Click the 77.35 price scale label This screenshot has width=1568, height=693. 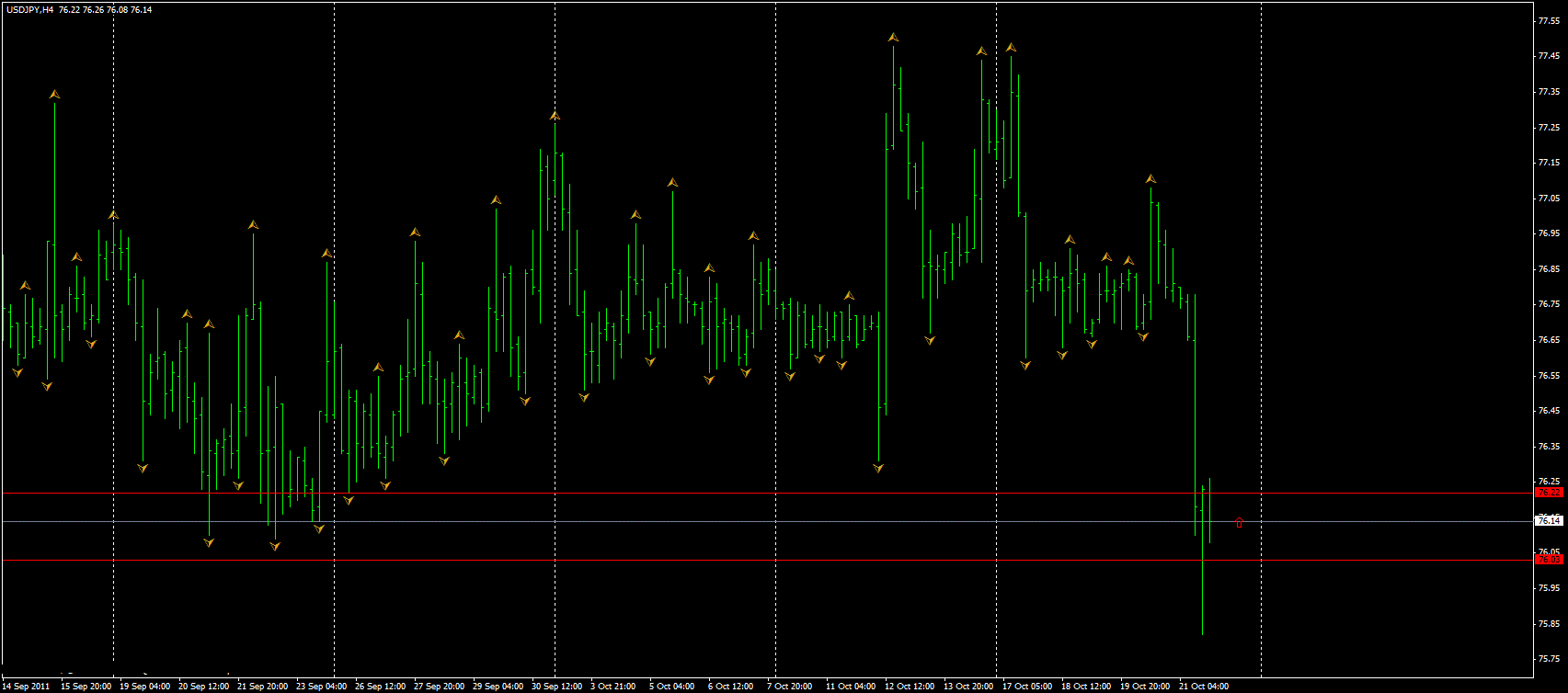coord(1549,92)
